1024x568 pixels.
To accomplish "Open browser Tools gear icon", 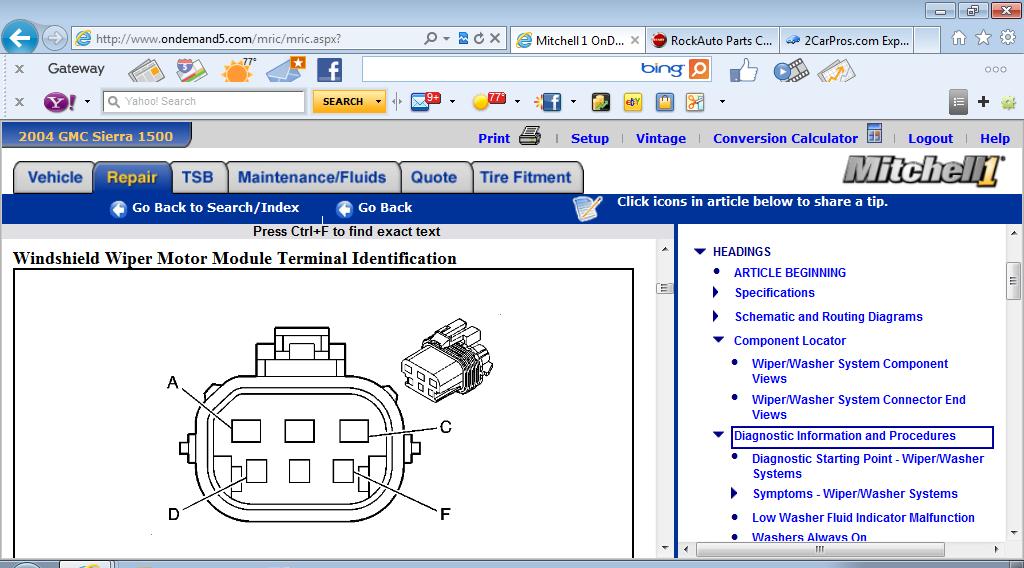I will click(x=1008, y=38).
